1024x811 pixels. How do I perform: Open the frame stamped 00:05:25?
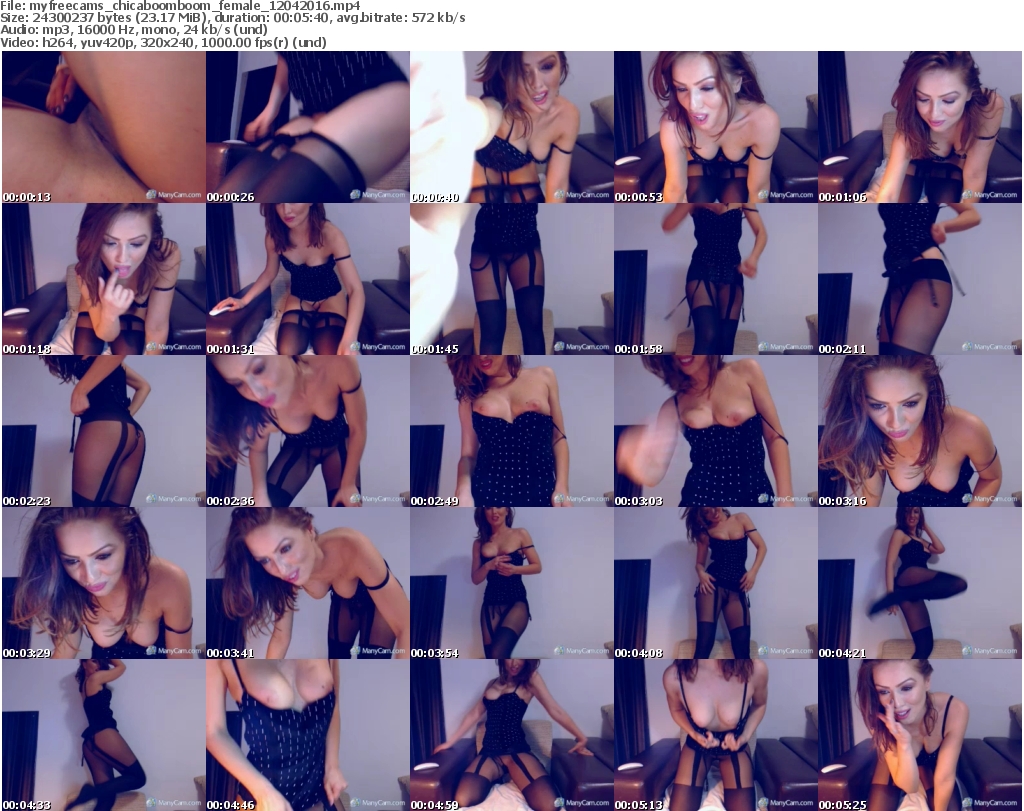pos(920,735)
